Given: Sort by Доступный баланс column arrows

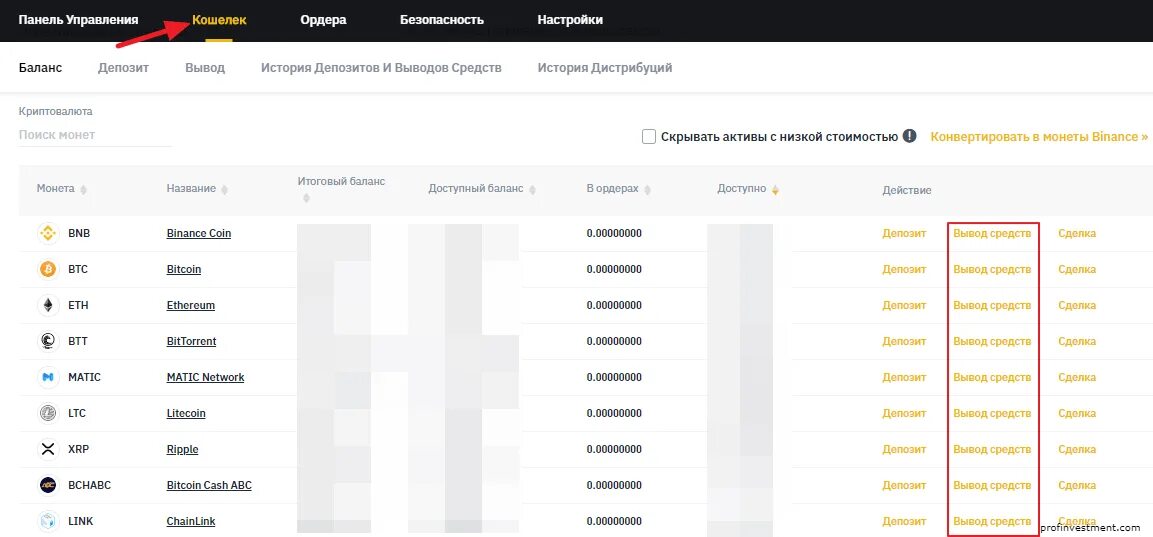Looking at the screenshot, I should point(532,190).
